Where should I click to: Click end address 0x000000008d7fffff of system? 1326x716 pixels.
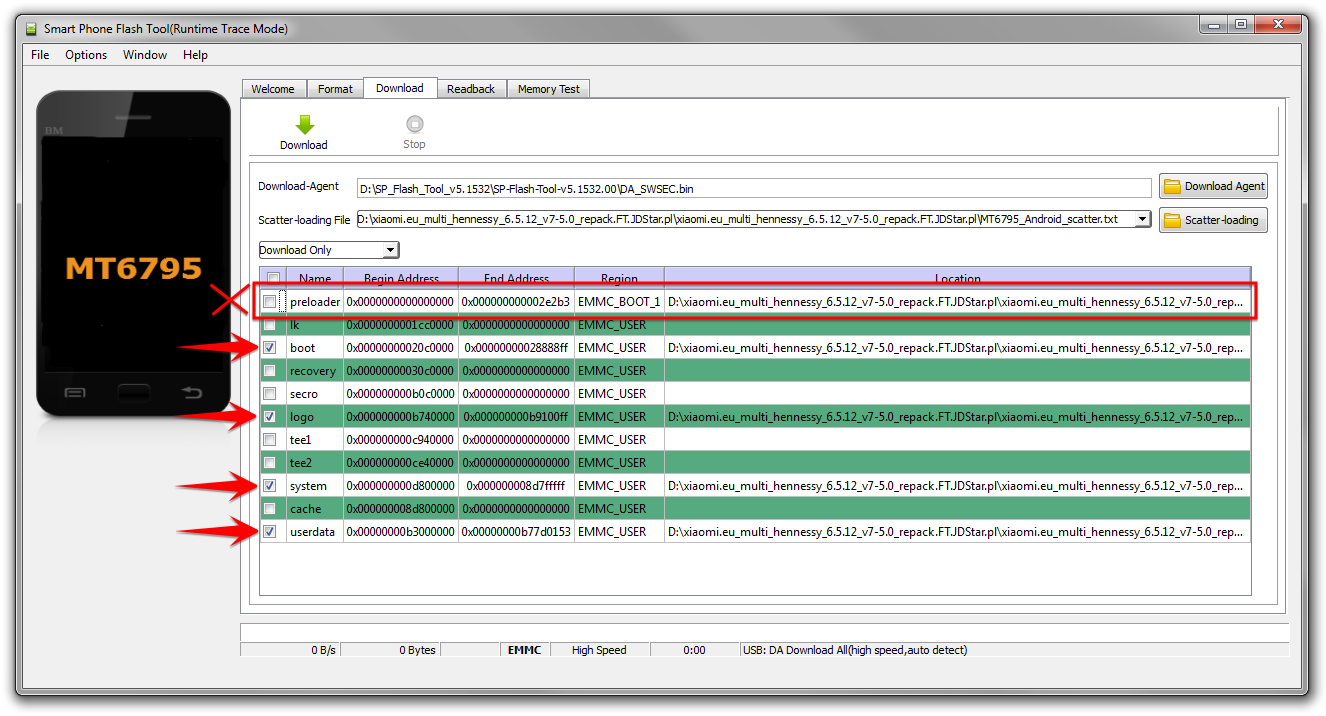click(x=517, y=486)
